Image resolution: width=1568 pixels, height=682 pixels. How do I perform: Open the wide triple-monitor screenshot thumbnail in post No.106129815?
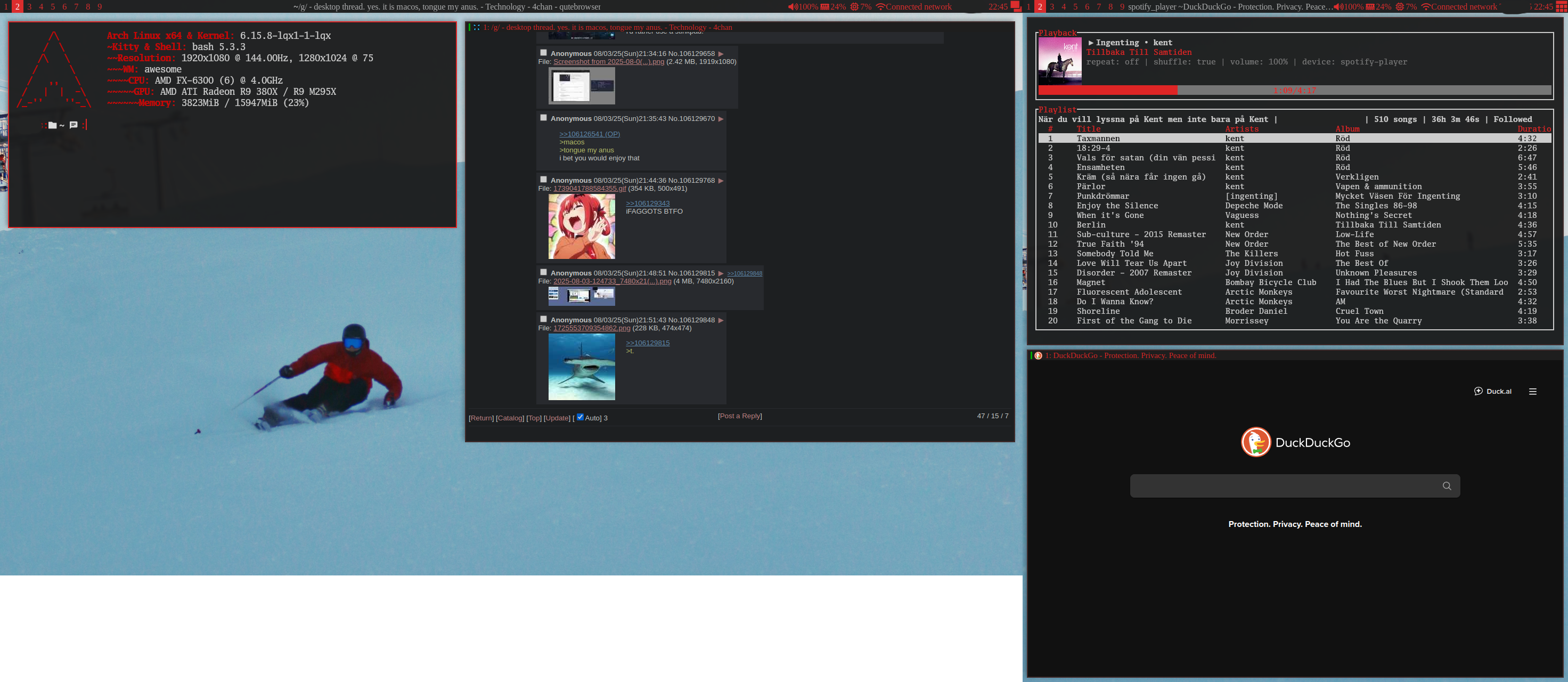point(581,296)
